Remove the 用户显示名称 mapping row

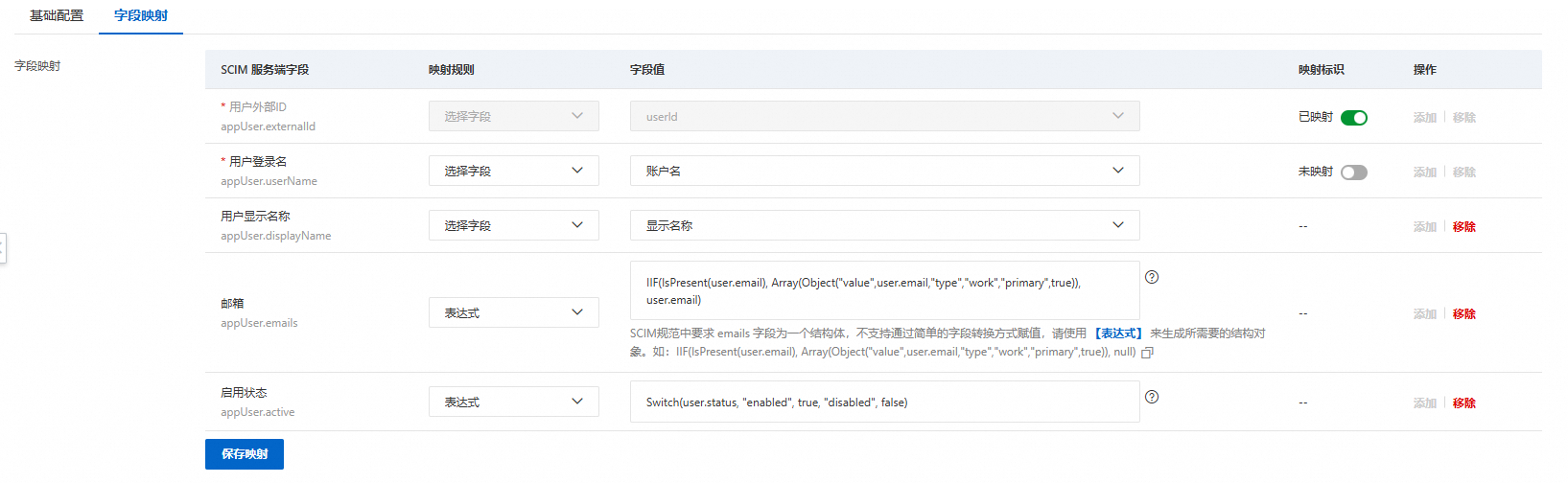[1463, 227]
